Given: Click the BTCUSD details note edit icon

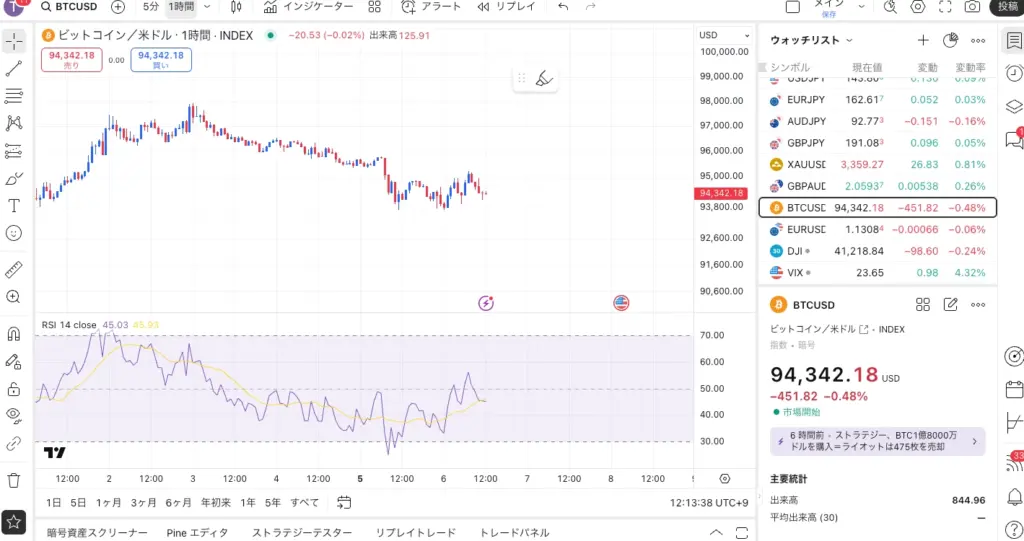Looking at the screenshot, I should point(950,305).
